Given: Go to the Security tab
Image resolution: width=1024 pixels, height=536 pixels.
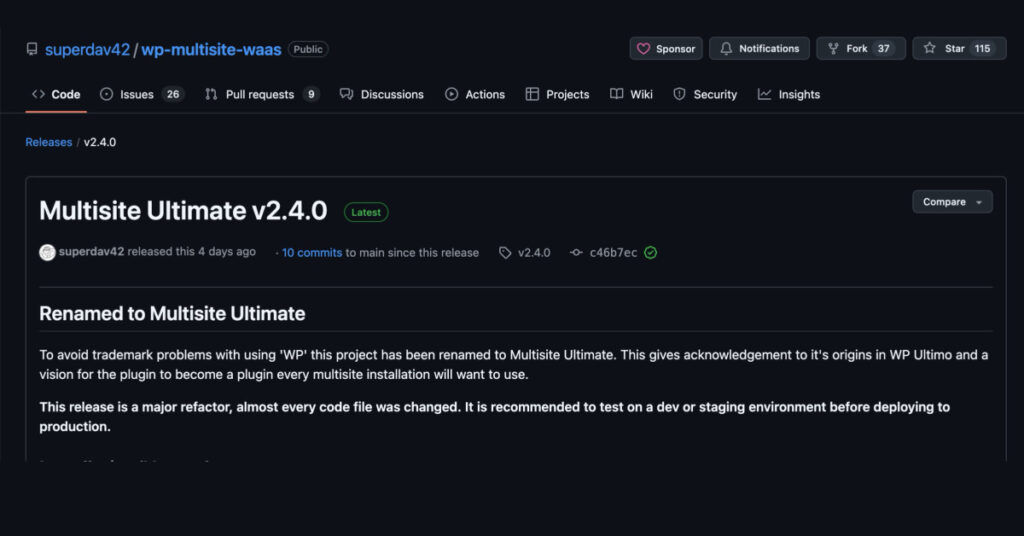Looking at the screenshot, I should click(705, 94).
